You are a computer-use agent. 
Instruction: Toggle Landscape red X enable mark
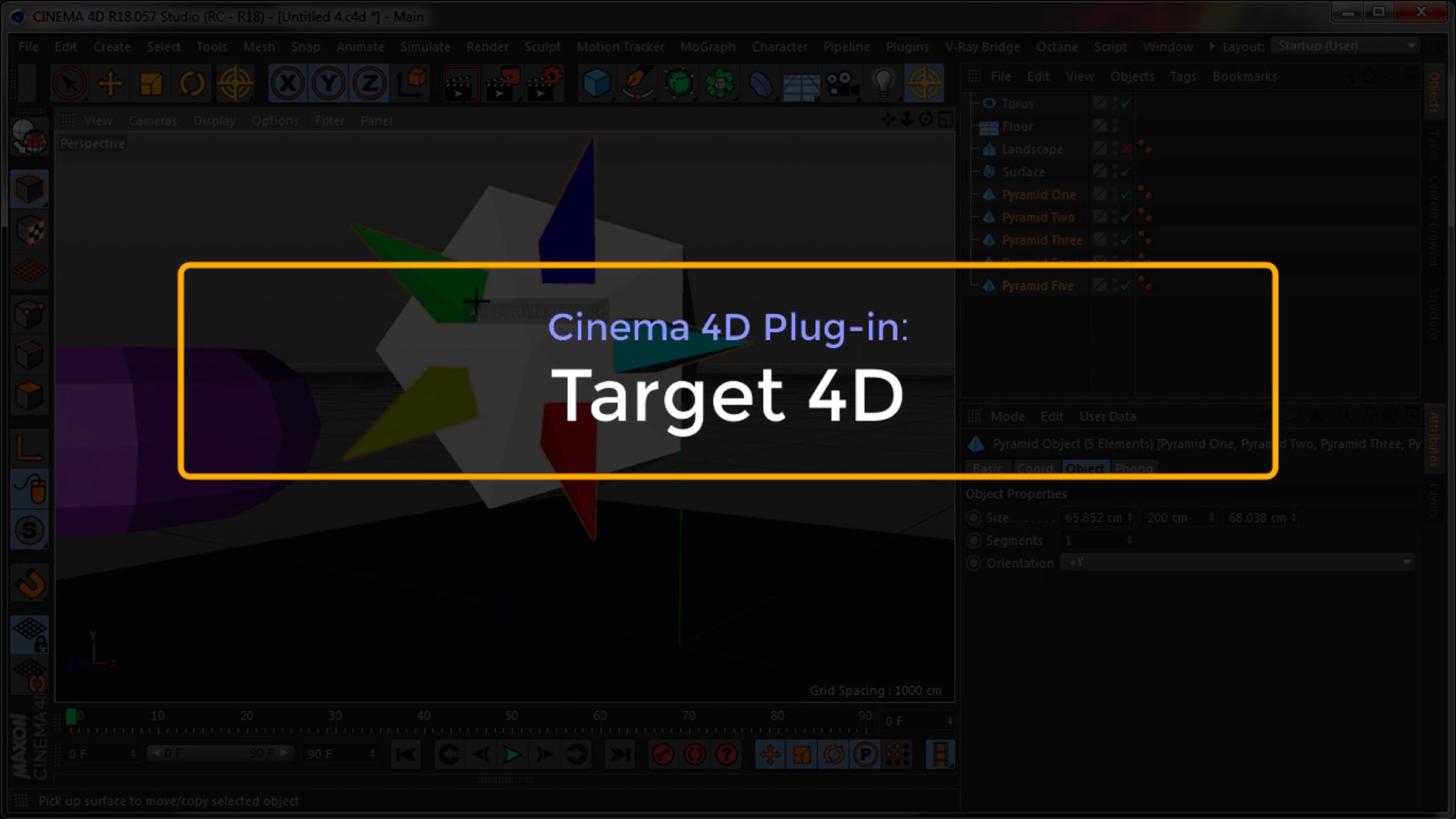(1126, 149)
